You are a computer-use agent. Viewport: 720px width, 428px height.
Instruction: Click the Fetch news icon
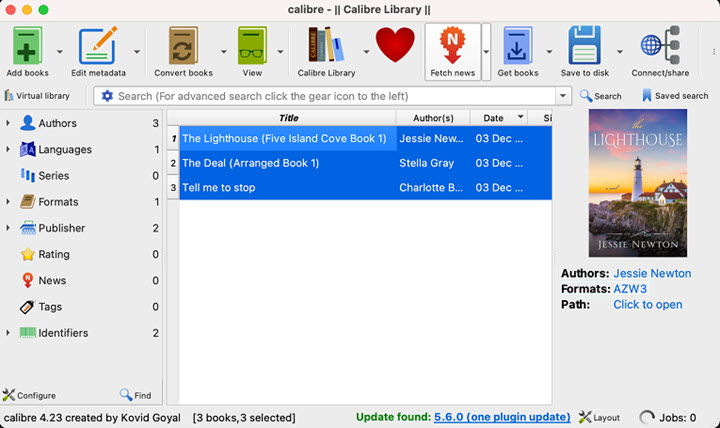[452, 45]
